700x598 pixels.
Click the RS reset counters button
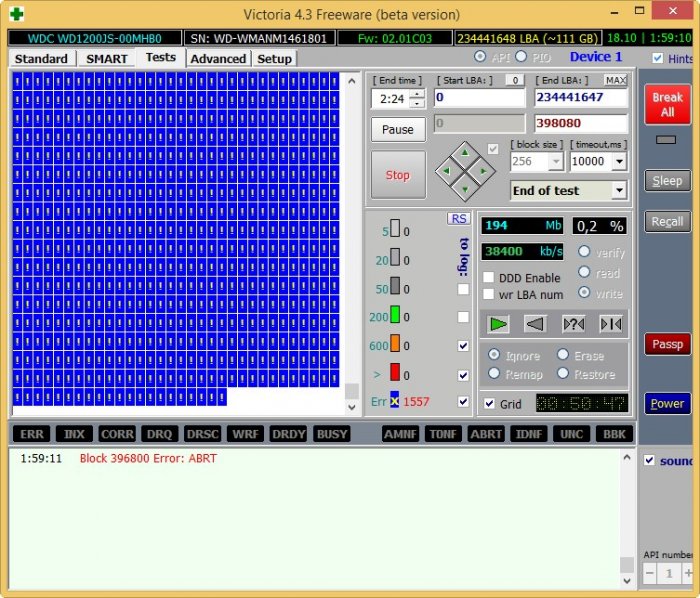pyautogui.click(x=458, y=219)
